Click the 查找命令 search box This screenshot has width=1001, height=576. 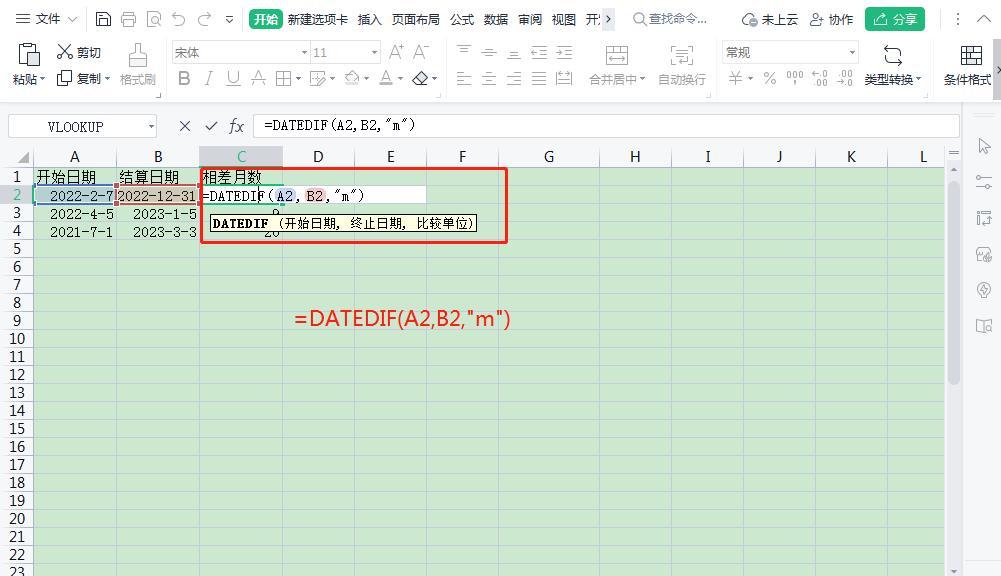pyautogui.click(x=670, y=19)
